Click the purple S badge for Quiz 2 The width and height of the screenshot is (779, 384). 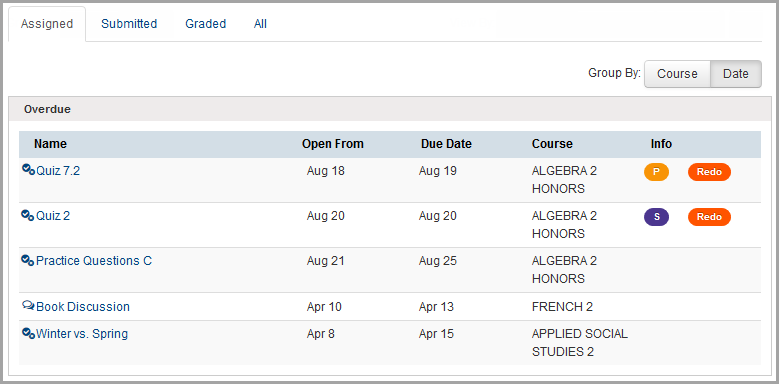point(656,217)
